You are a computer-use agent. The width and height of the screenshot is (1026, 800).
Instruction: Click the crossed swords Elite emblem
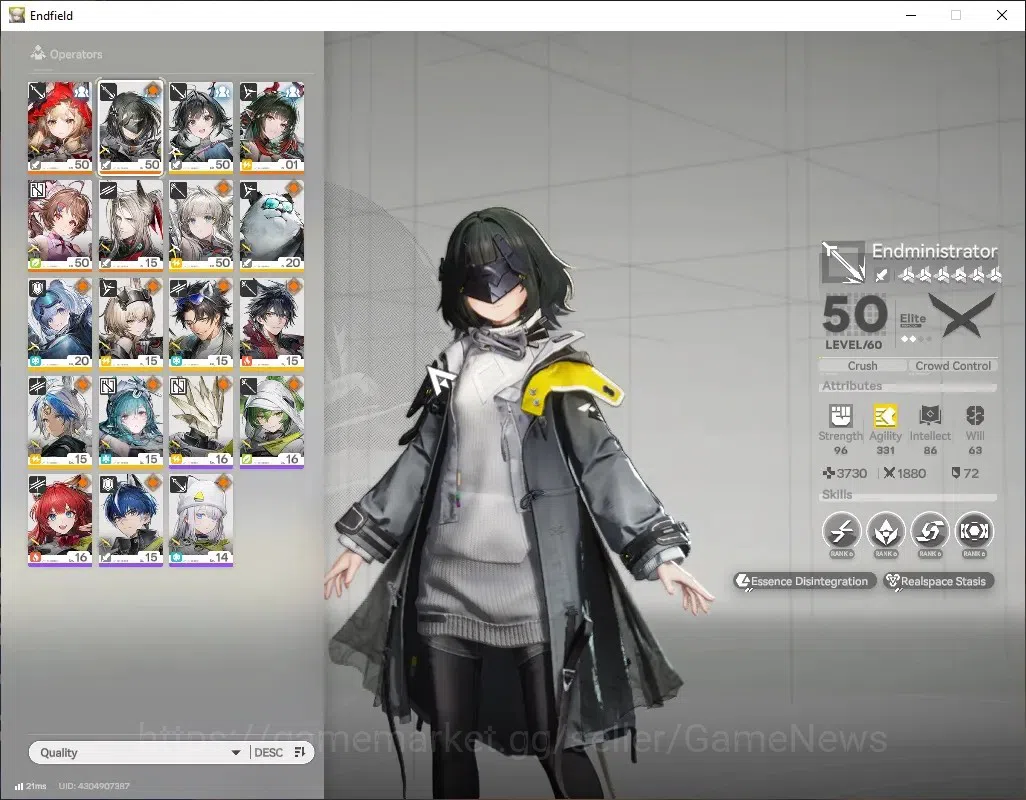[962, 316]
